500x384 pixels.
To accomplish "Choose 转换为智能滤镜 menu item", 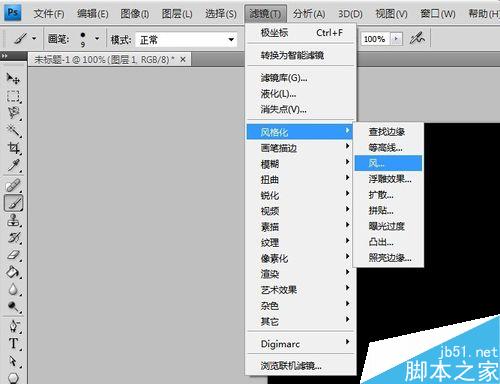I will (x=301, y=55).
